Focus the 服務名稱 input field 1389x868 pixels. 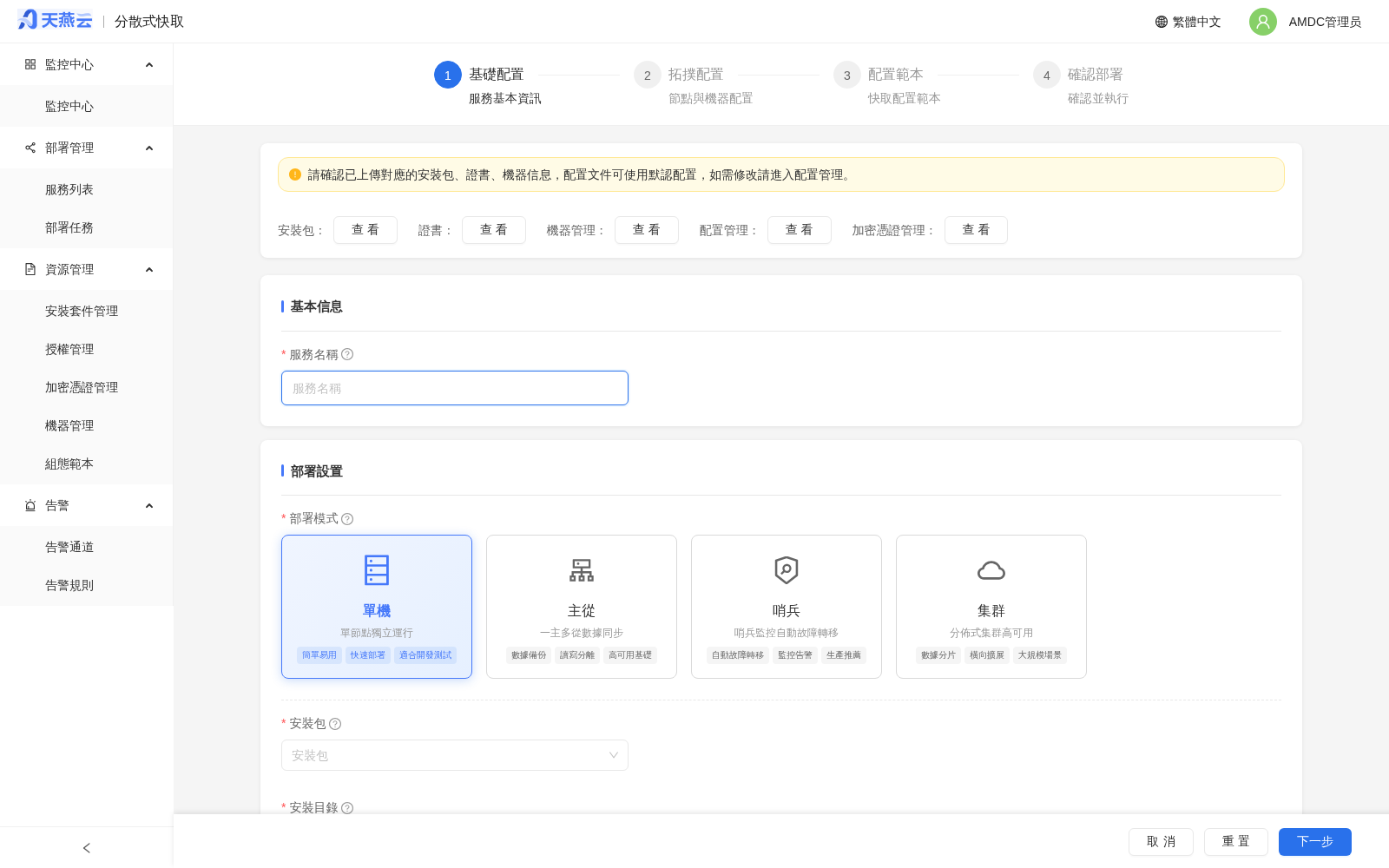point(455,388)
